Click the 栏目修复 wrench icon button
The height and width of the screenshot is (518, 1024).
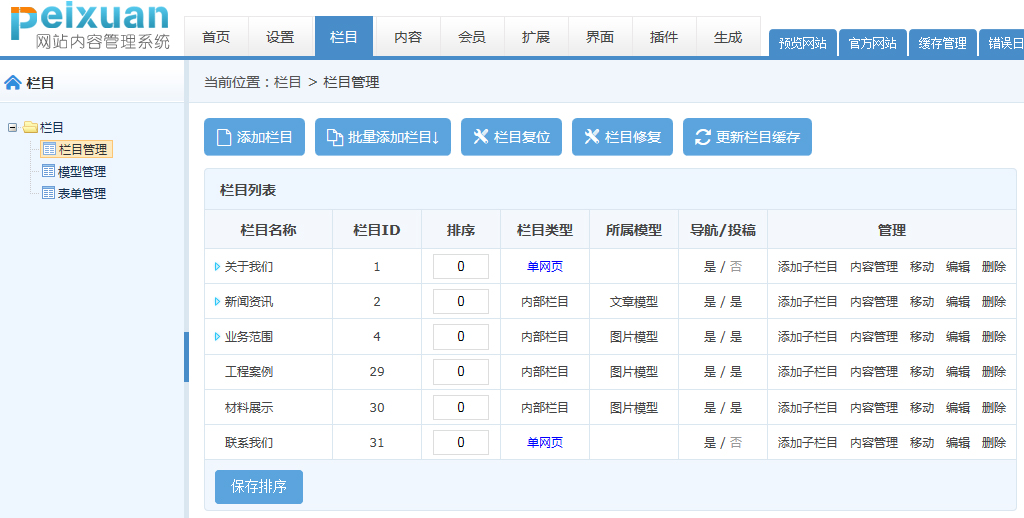[x=592, y=138]
